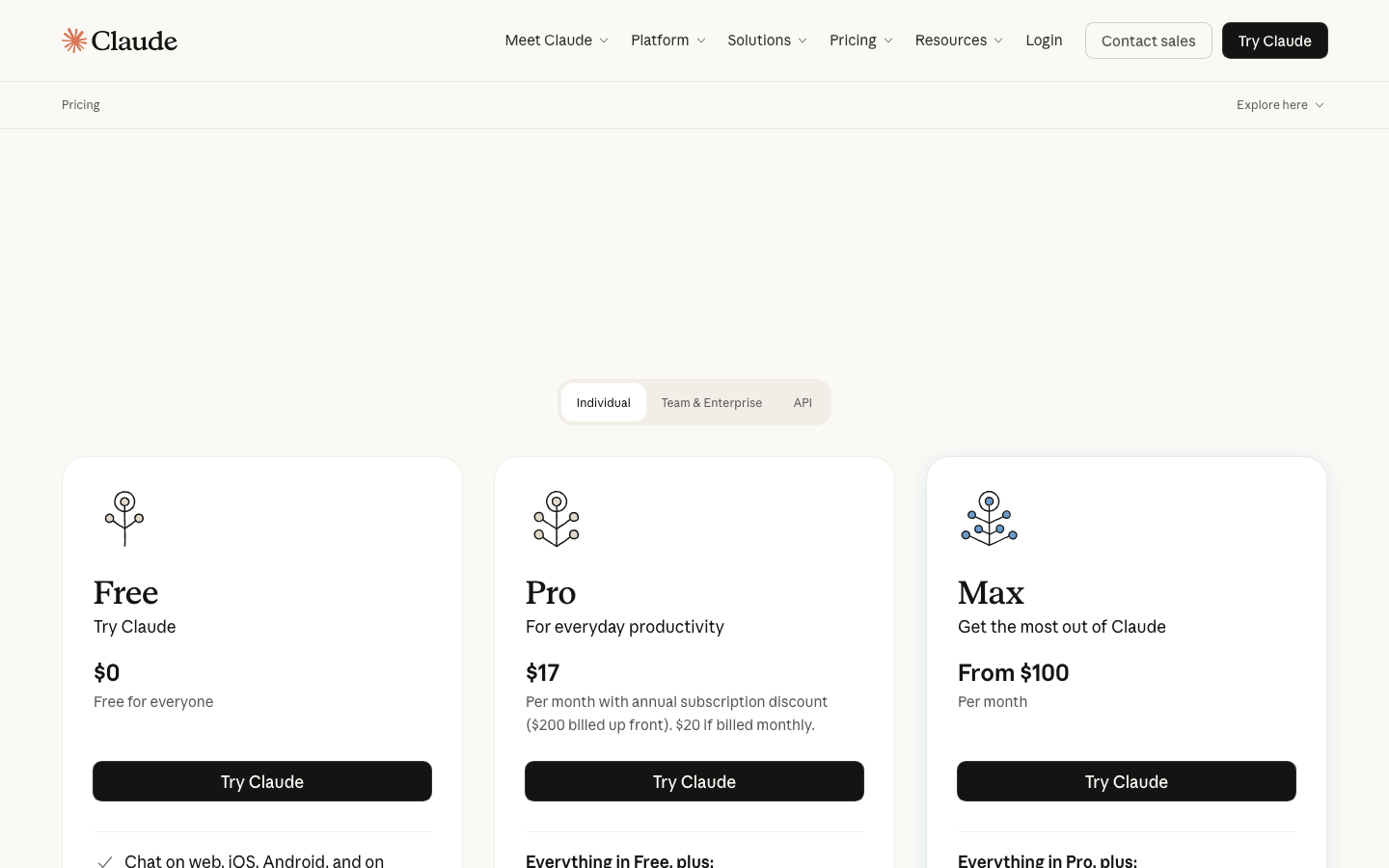Click the 'For everyday productivity' subtitle

625,627
